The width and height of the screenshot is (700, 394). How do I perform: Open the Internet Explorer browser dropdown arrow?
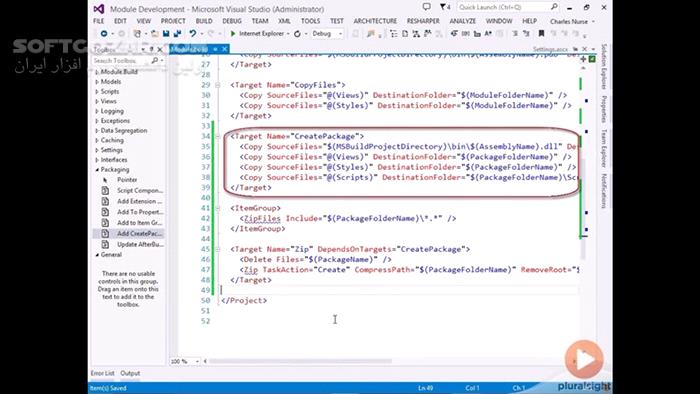tap(288, 34)
